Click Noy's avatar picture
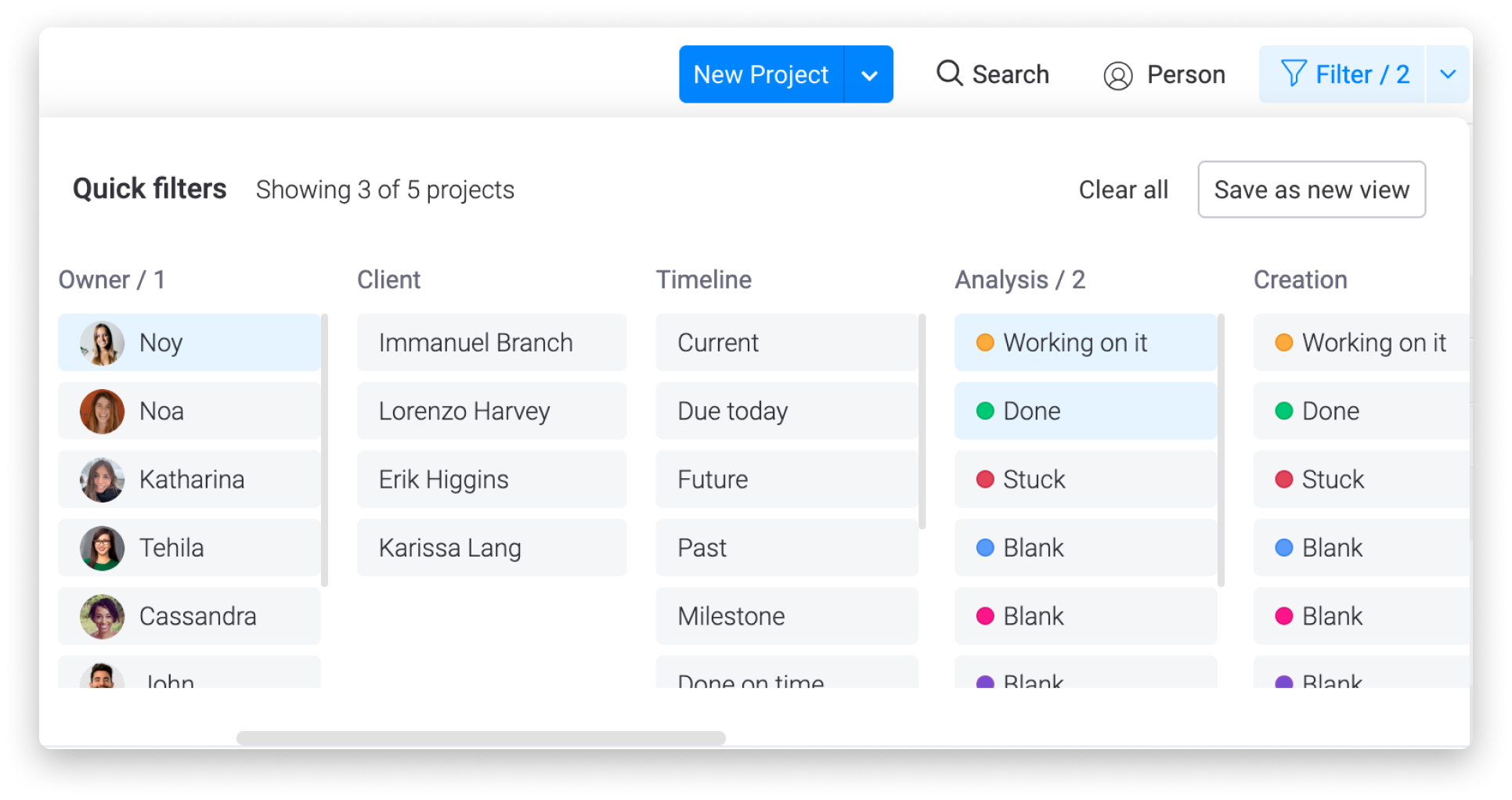The height and width of the screenshot is (800, 1512). click(x=103, y=343)
